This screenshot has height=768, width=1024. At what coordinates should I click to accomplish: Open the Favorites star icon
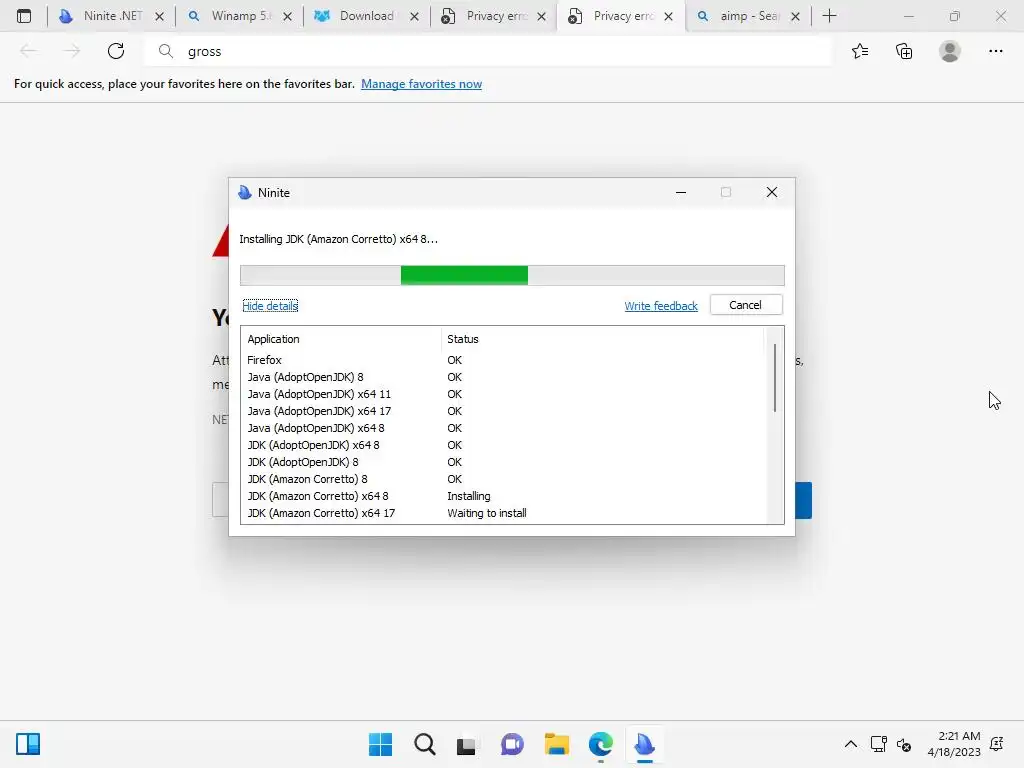click(x=860, y=51)
